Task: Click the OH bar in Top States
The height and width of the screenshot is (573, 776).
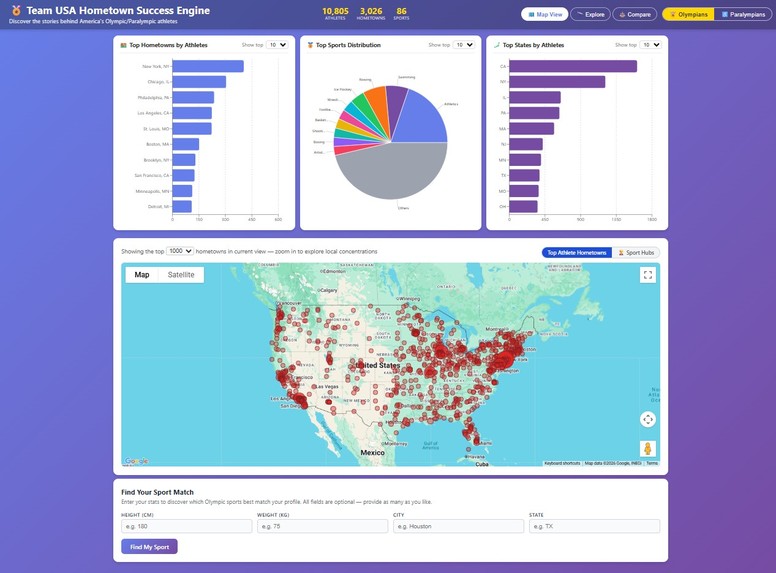Action: 523,206
